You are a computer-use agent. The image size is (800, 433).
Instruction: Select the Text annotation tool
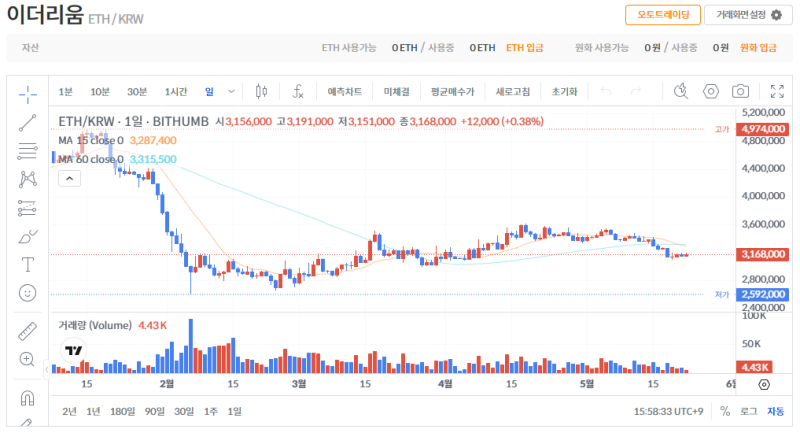[28, 265]
